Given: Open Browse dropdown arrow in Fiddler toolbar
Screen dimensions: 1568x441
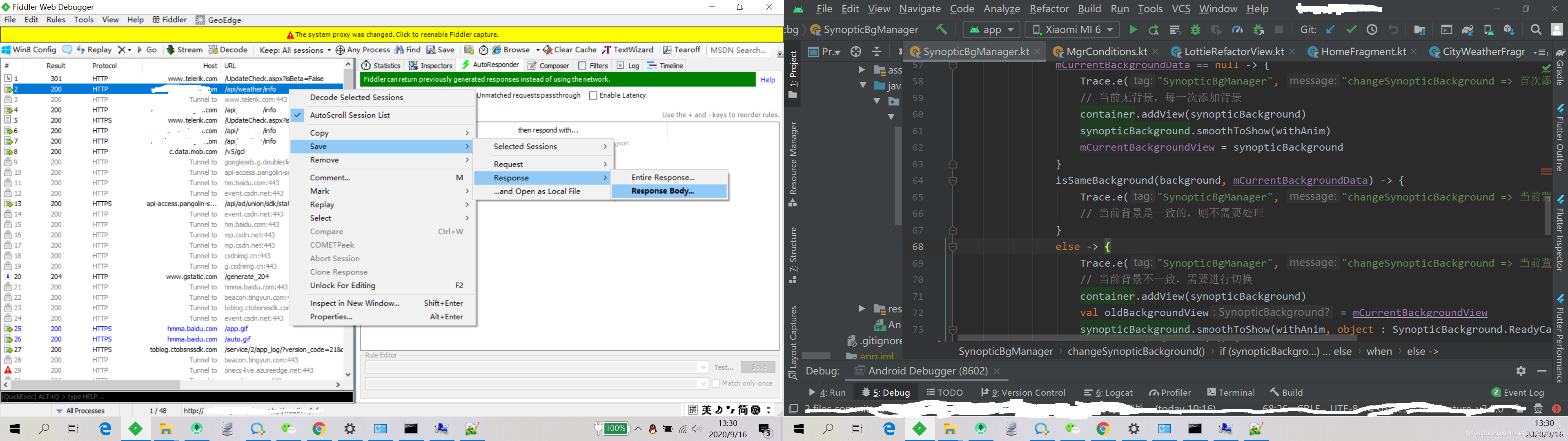Looking at the screenshot, I should point(537,50).
